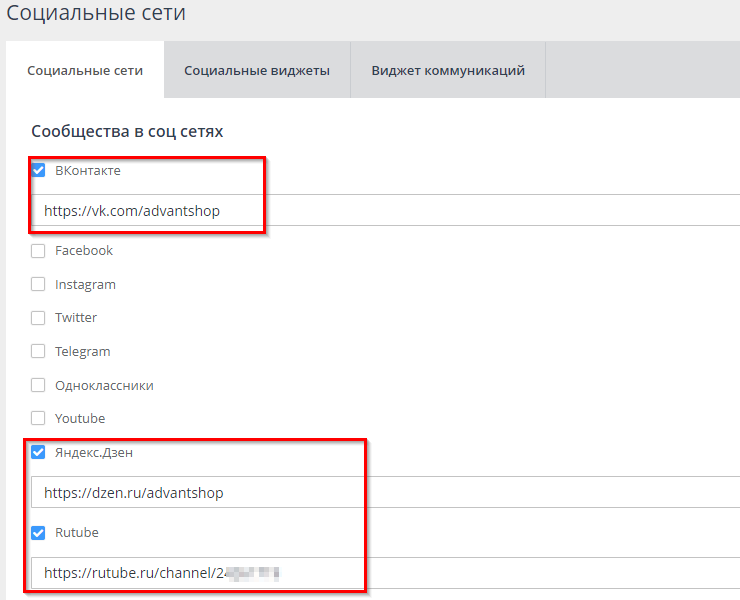Tick the Instagram checkbox
Screen dimensions: 740x600
point(39,284)
